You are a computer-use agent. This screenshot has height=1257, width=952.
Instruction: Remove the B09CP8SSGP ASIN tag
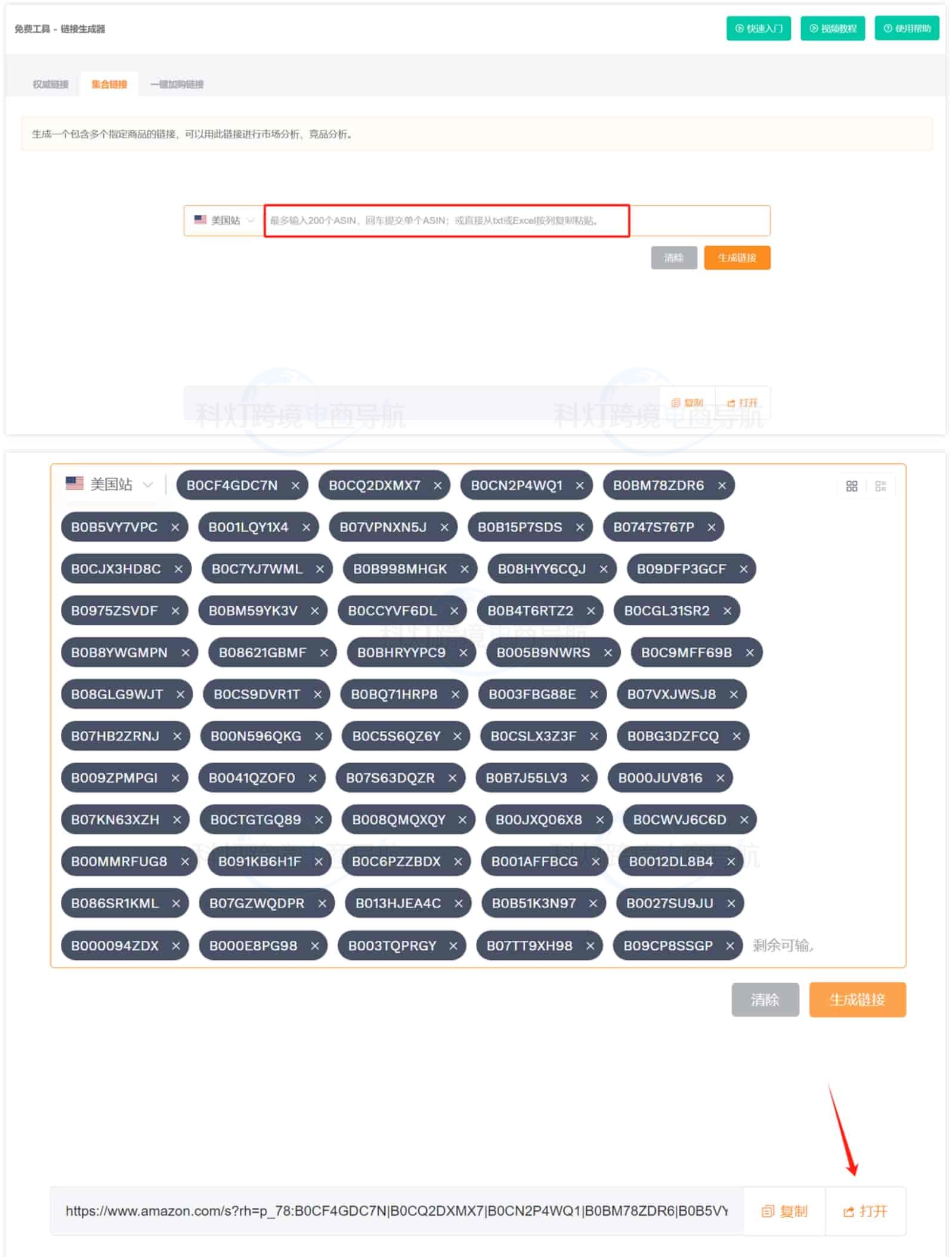(730, 946)
